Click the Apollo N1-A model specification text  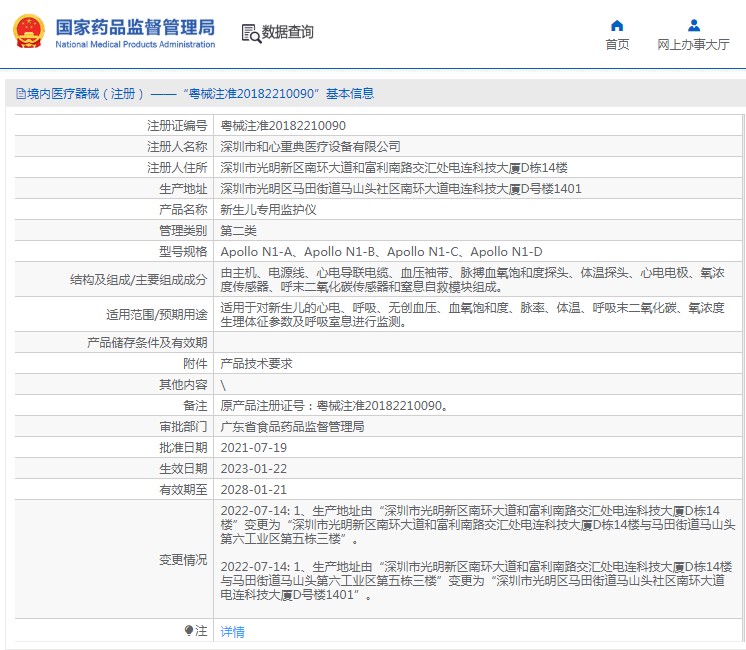(256, 252)
